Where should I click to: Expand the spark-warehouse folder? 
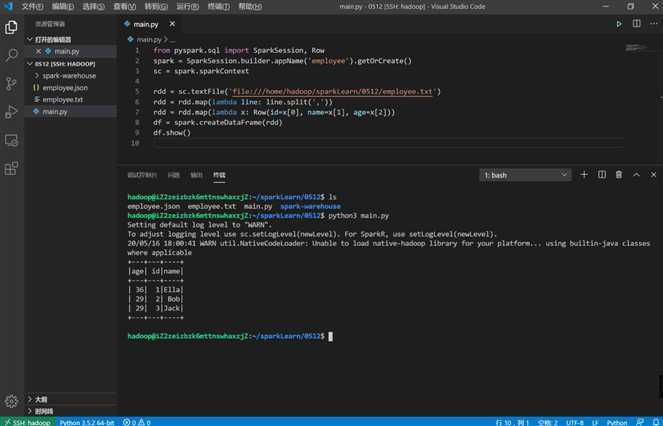(x=69, y=76)
